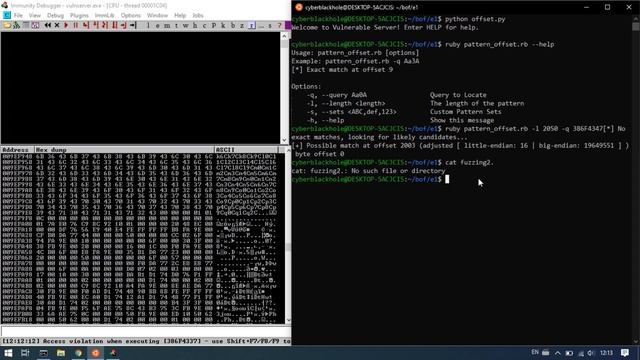
Task: Open the View menu
Action: coord(35,16)
